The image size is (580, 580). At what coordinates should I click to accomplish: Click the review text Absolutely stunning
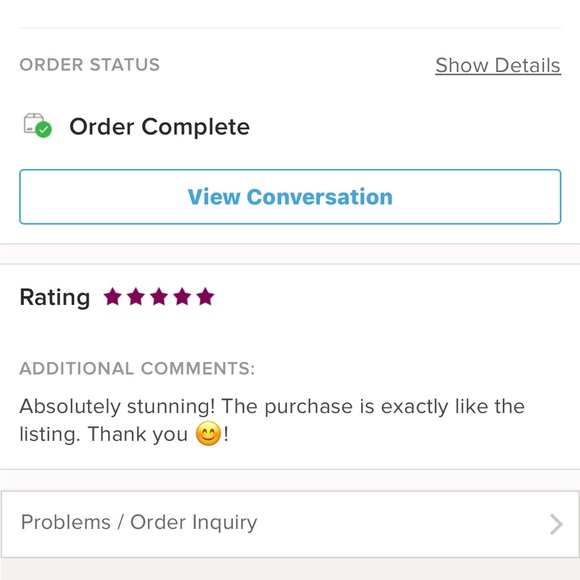[117, 407]
